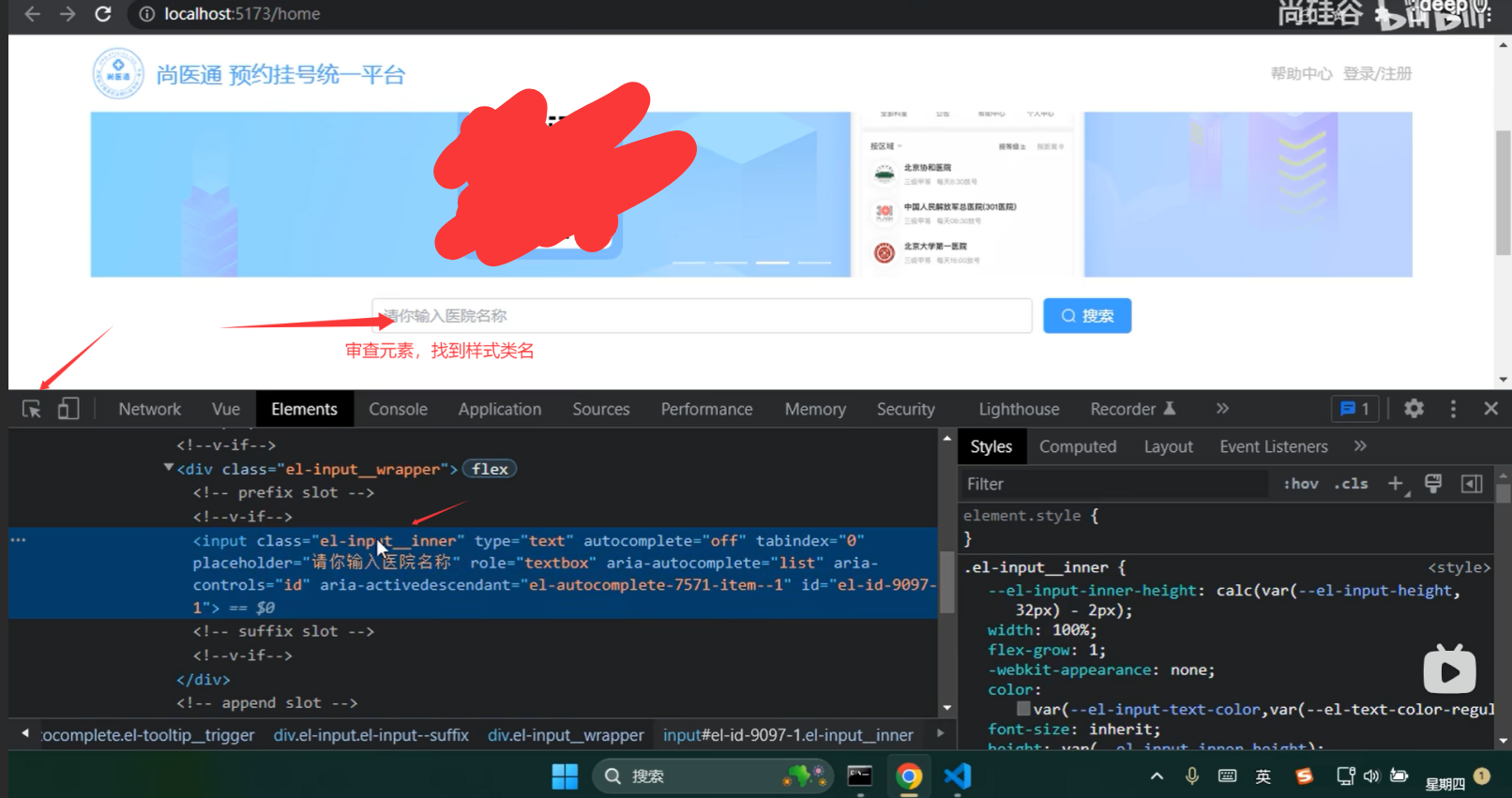Image resolution: width=1512 pixels, height=798 pixels.
Task: Click the microphone tray icon
Action: (1192, 776)
